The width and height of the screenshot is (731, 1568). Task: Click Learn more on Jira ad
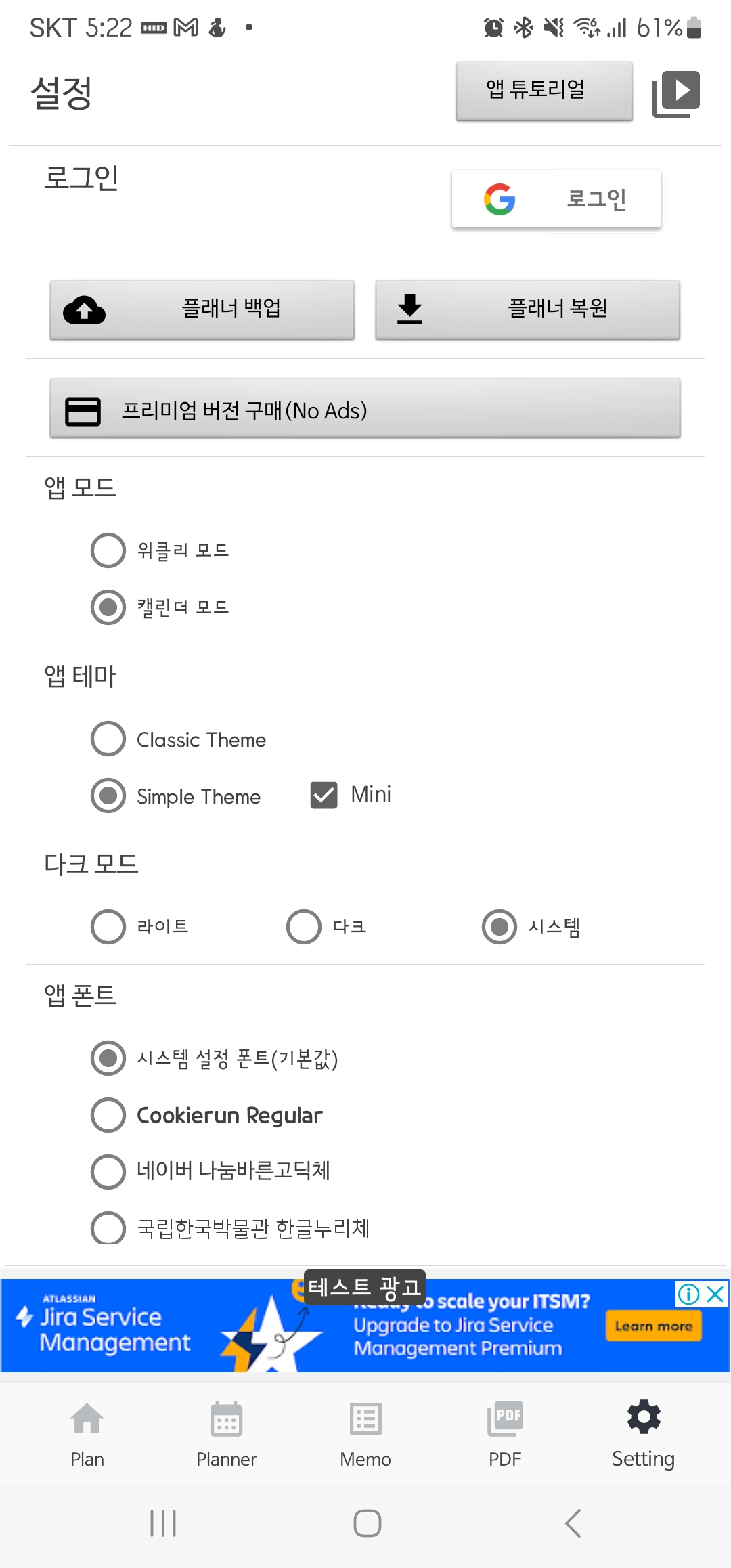653,1326
